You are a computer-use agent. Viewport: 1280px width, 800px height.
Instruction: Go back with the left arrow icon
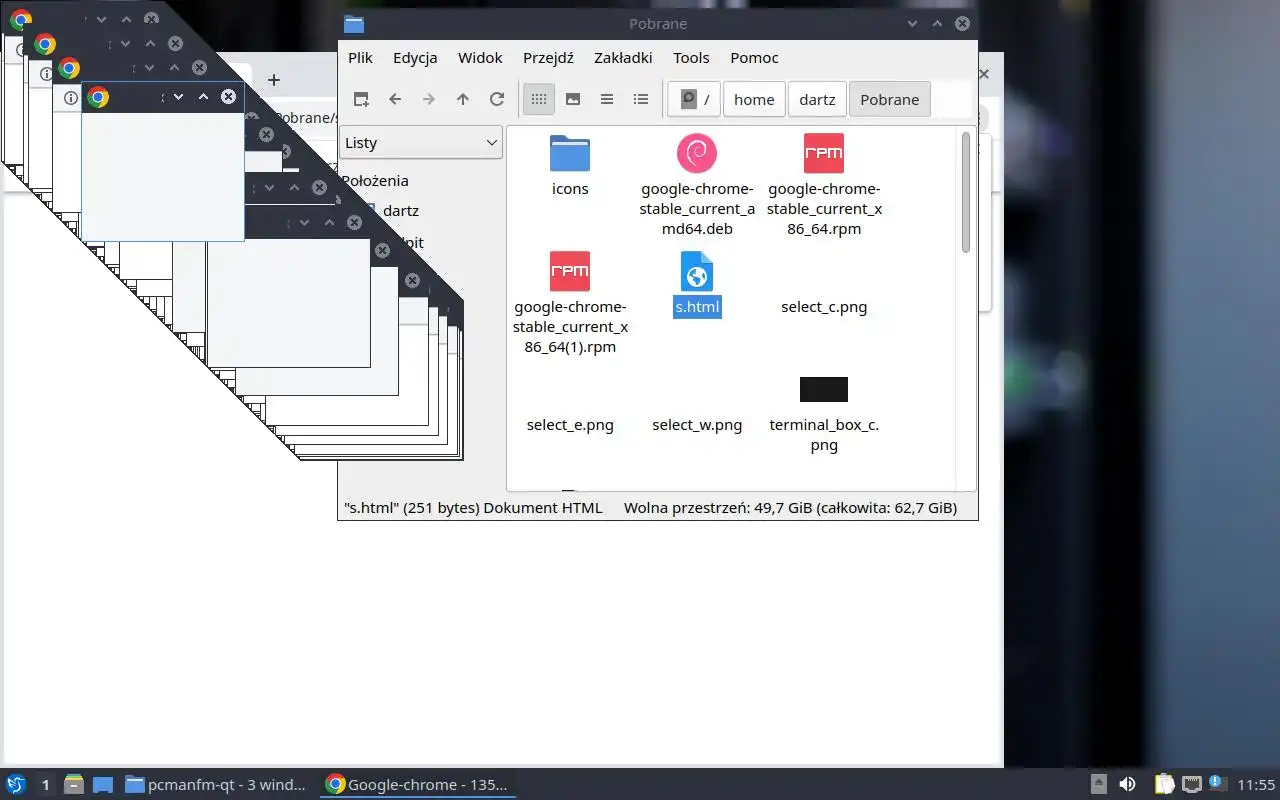point(395,99)
